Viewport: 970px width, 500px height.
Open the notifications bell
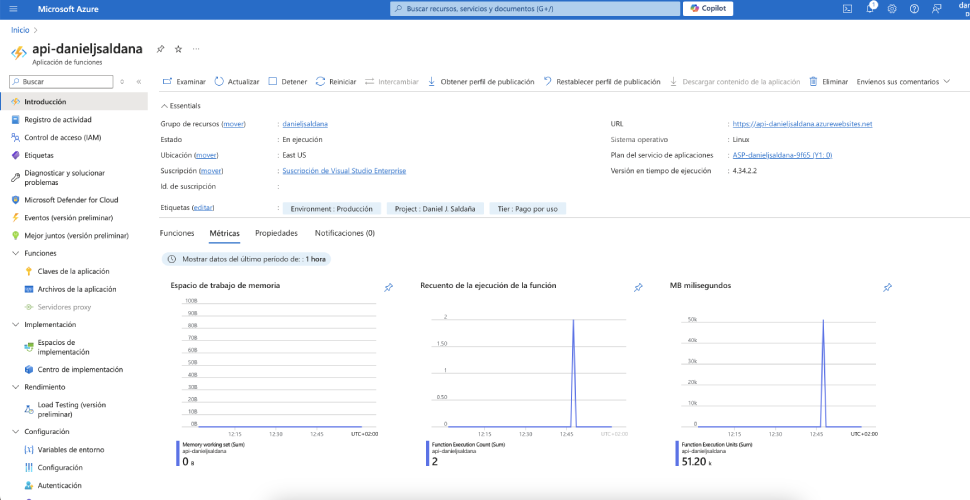[x=869, y=9]
